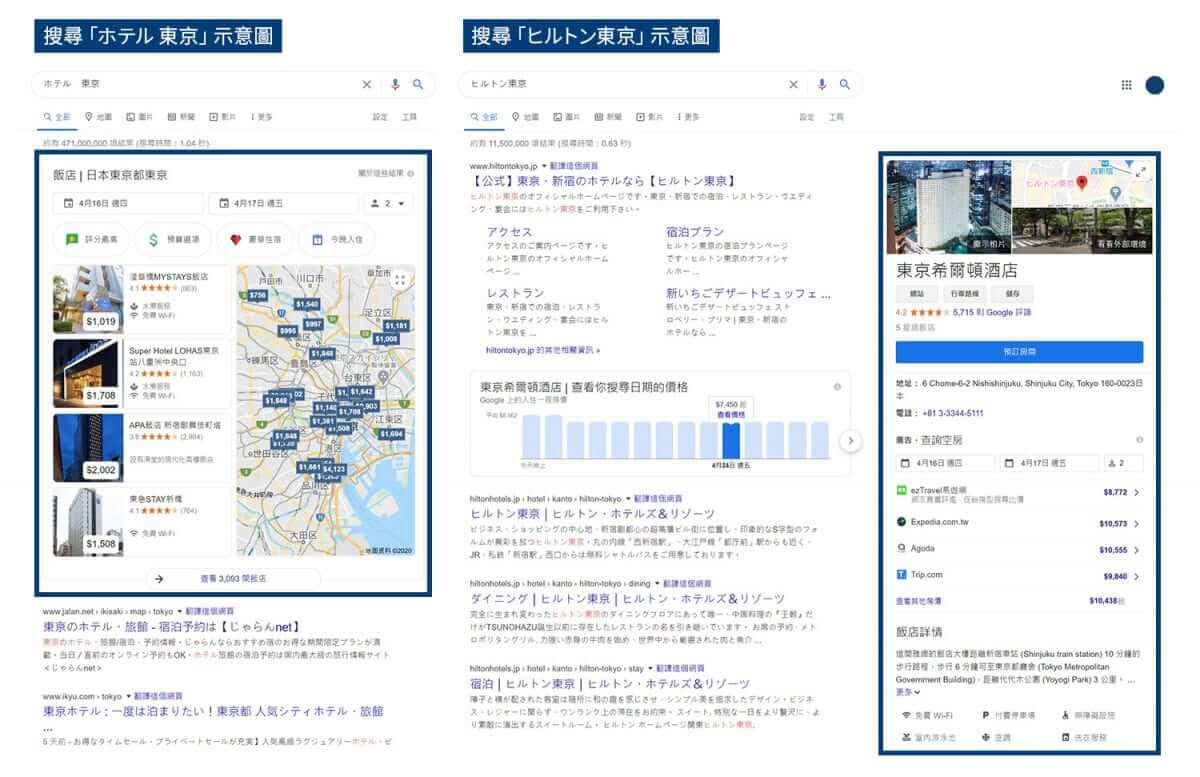Switch to 新聞 tab in ヒルトン東京 search
The width and height of the screenshot is (1200, 777).
point(606,117)
